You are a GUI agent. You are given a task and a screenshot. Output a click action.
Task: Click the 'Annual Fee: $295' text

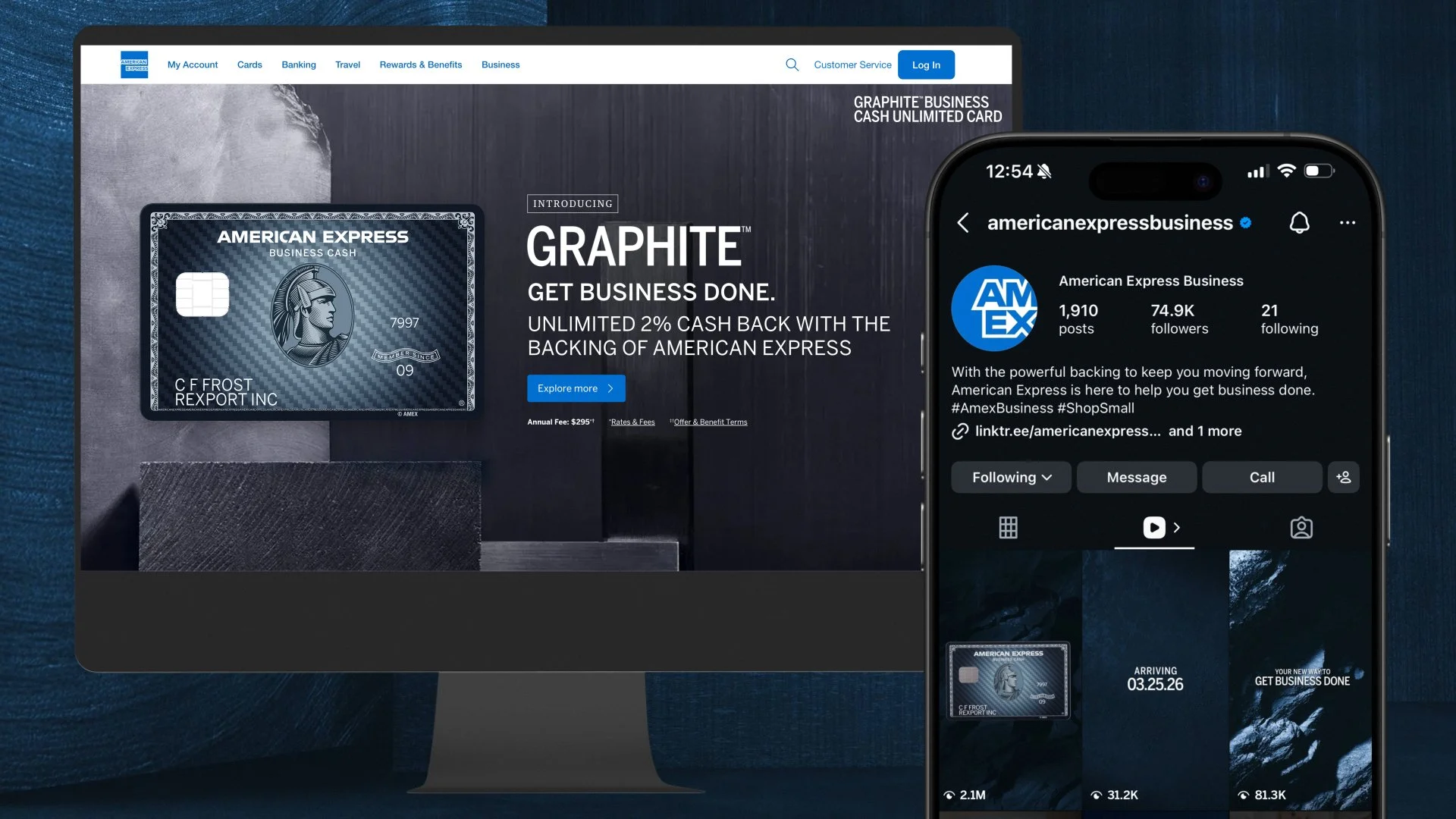560,422
